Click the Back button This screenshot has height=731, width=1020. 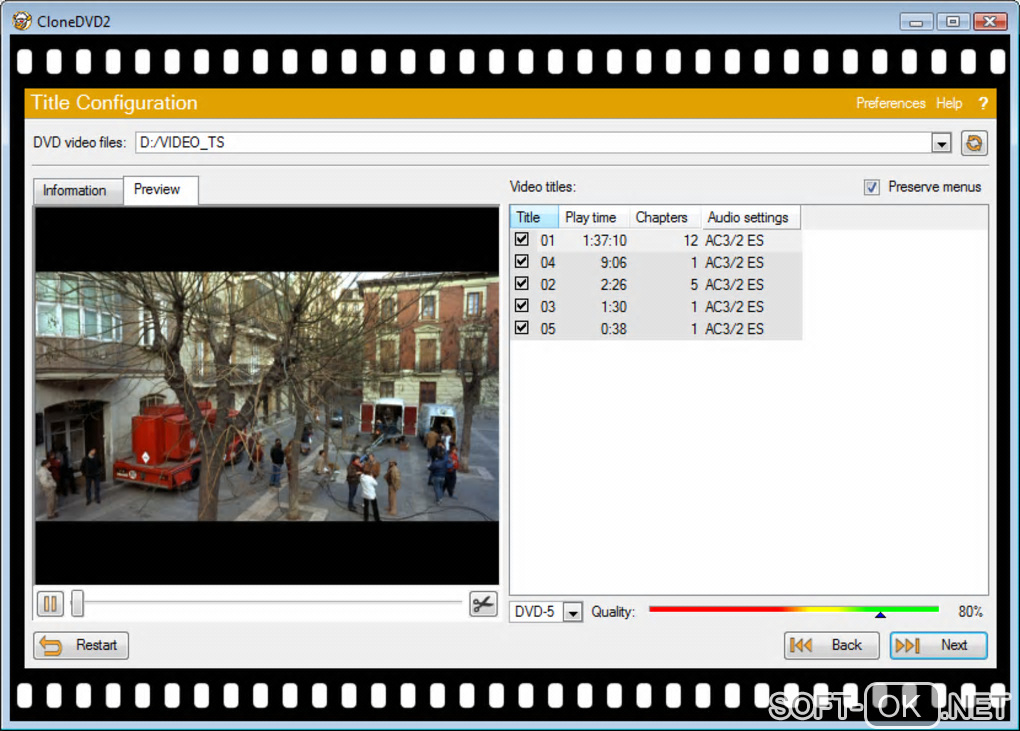coord(831,645)
